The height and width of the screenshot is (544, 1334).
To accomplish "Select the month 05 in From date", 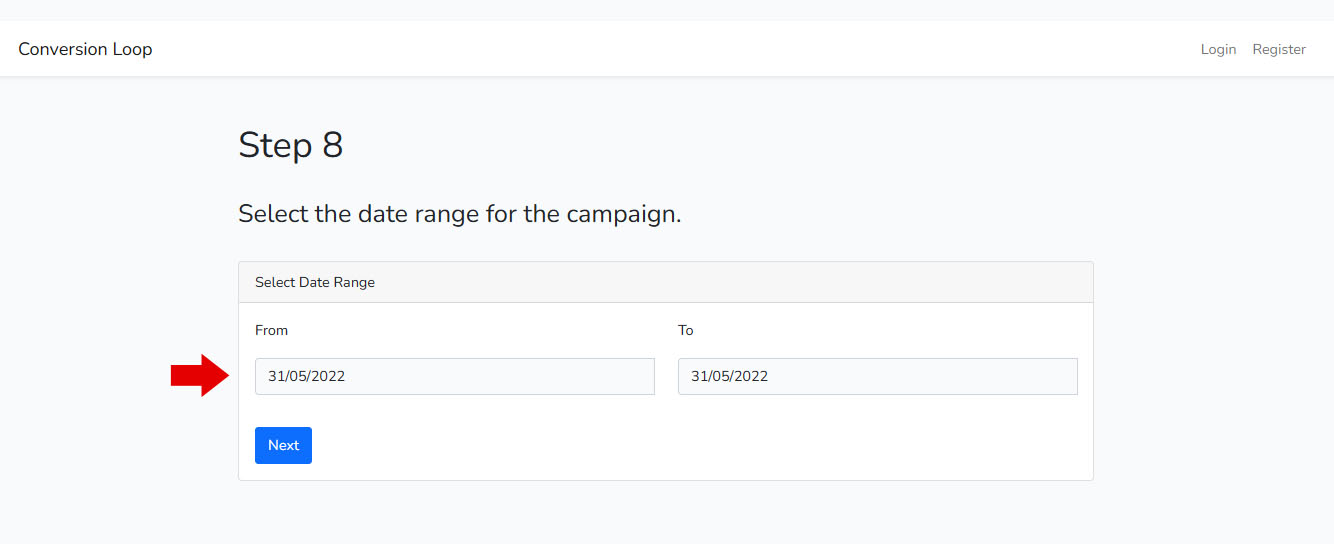I will pos(299,377).
